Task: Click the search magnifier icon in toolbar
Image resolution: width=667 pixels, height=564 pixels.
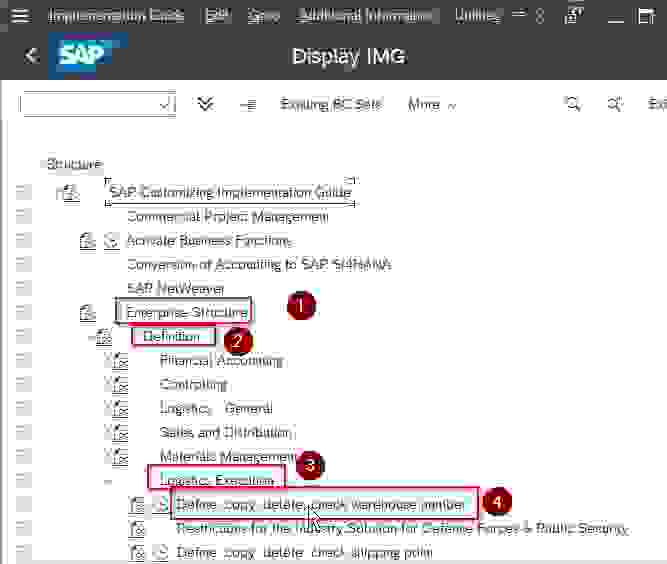Action: pos(573,104)
